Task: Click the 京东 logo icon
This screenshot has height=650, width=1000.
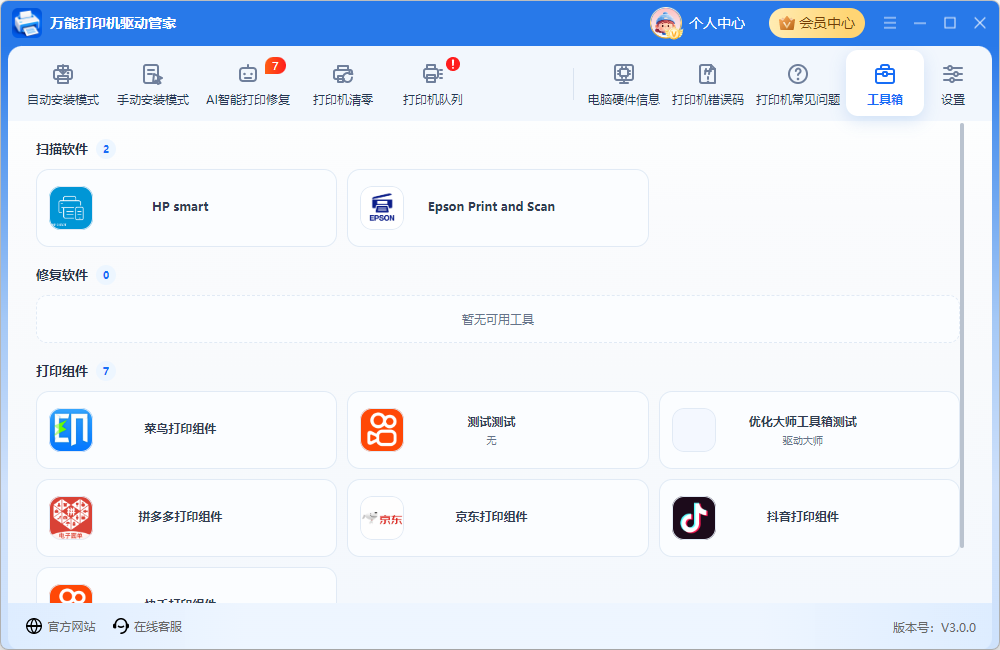Action: click(x=382, y=518)
